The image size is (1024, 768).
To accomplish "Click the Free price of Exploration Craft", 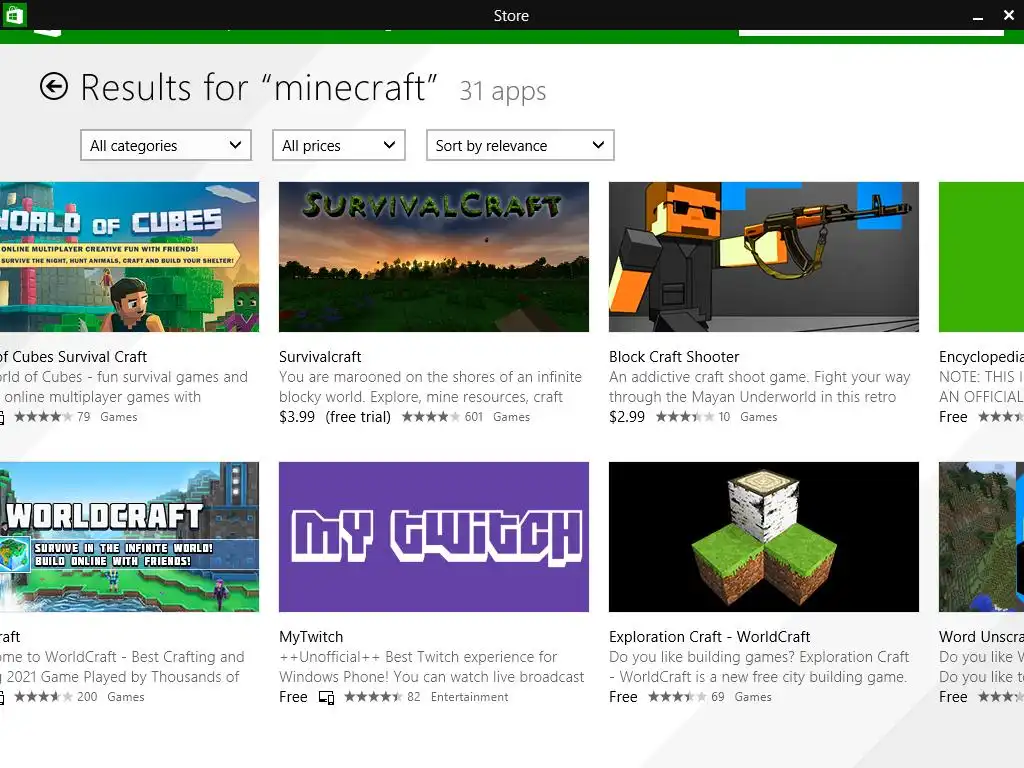I will (623, 697).
